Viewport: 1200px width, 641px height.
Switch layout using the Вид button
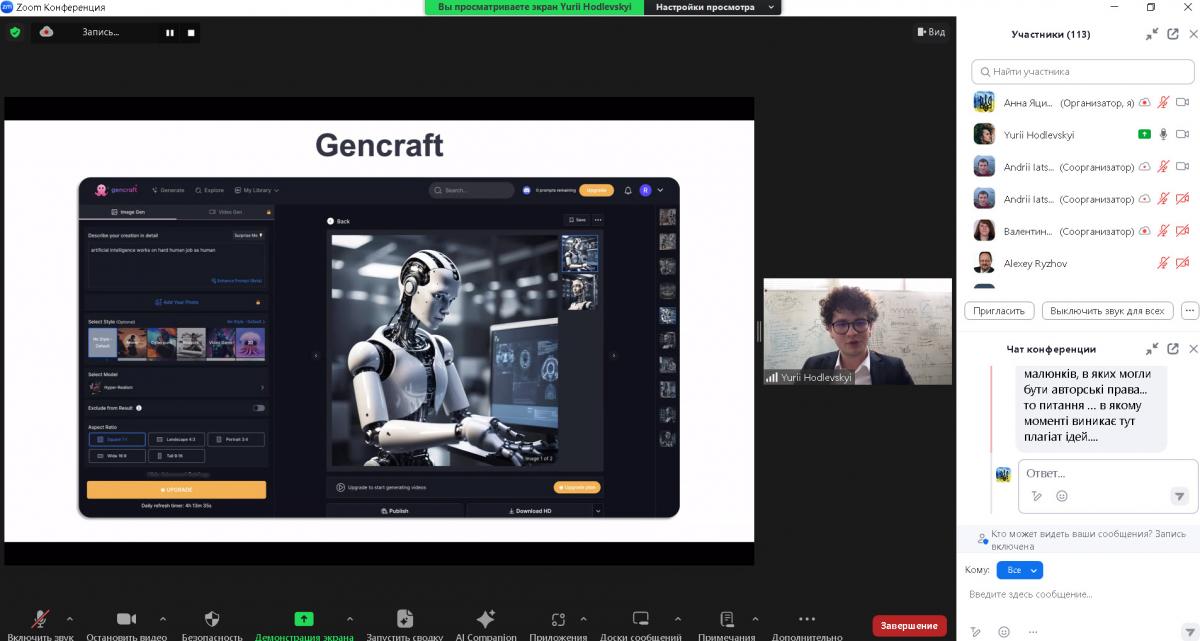pyautogui.click(x=931, y=32)
